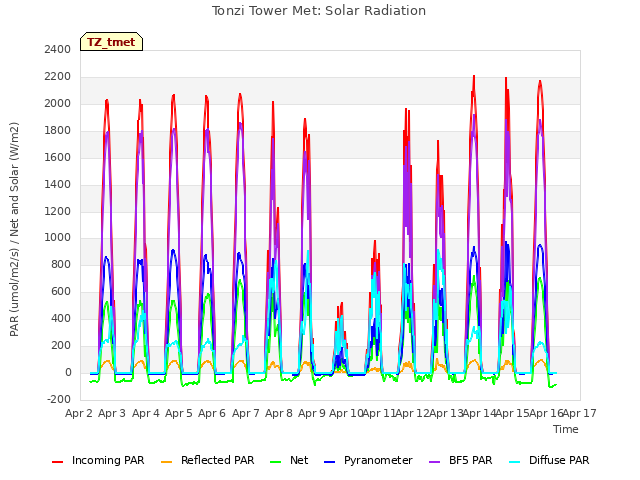The width and height of the screenshot is (640, 480).
Task: Click the Apr 15 x-axis tick label
Action: 512,413
